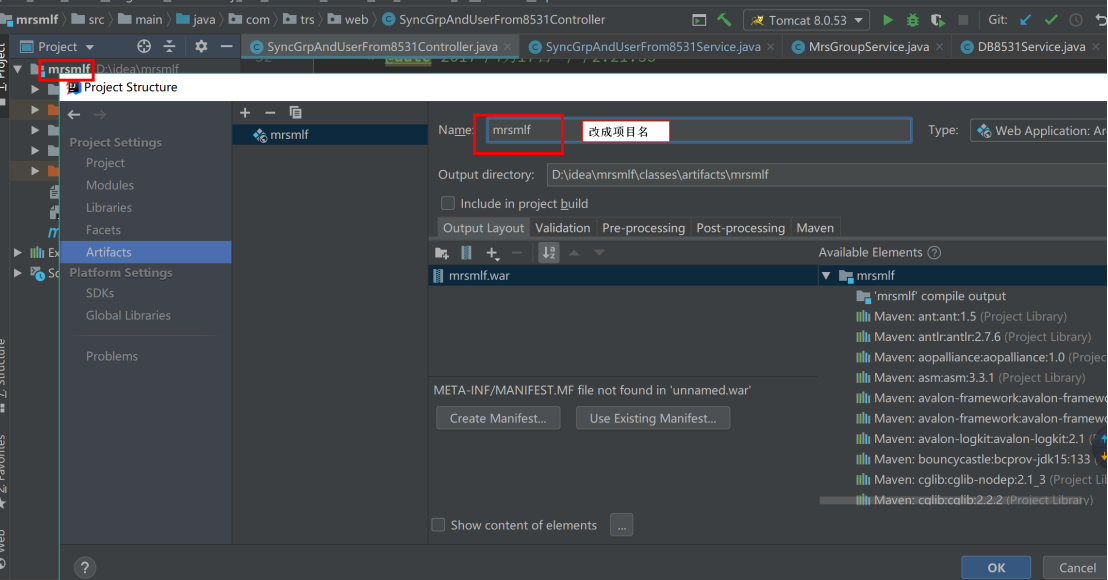This screenshot has height=580, width=1108.
Task: Update project with Git blue arrow
Action: [1025, 20]
